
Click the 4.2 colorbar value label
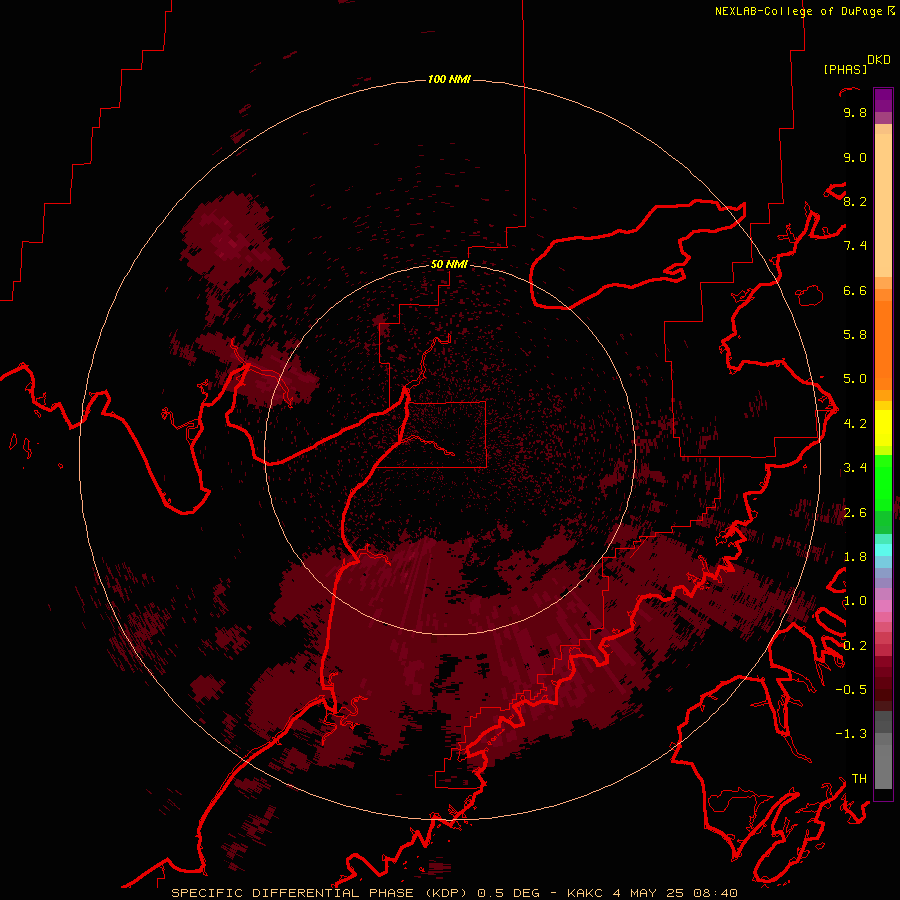coord(855,424)
